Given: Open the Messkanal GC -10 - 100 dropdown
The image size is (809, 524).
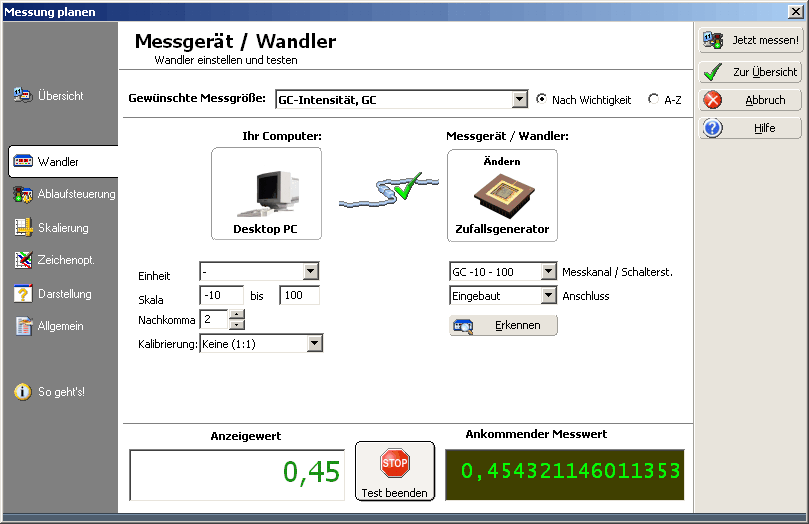Looking at the screenshot, I should (548, 271).
